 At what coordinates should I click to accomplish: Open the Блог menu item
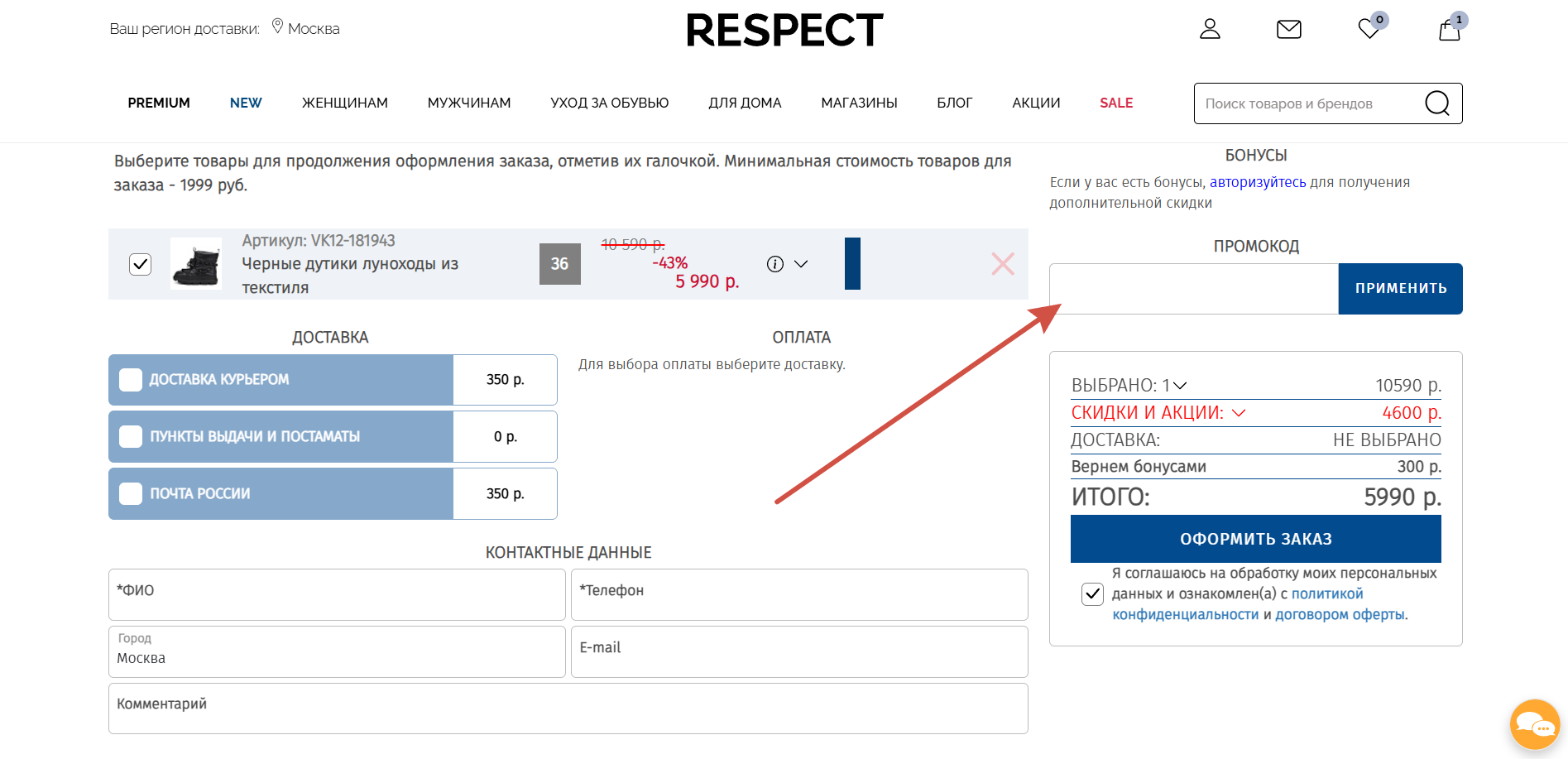tap(955, 103)
